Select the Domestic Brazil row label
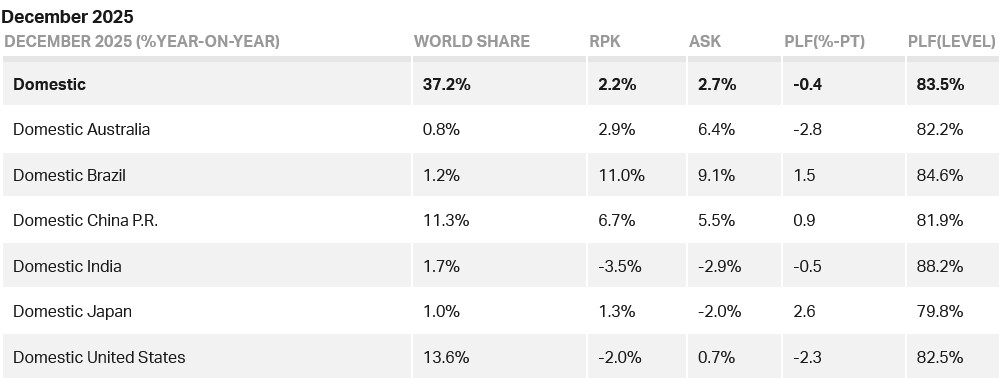999x378 pixels. click(69, 175)
